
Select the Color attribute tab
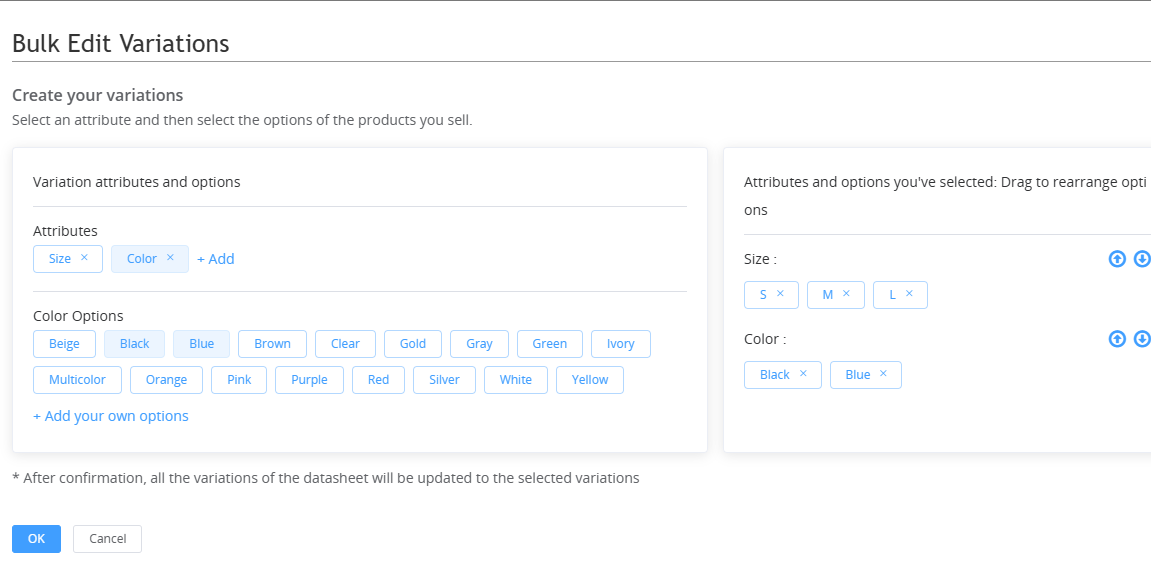(x=142, y=258)
